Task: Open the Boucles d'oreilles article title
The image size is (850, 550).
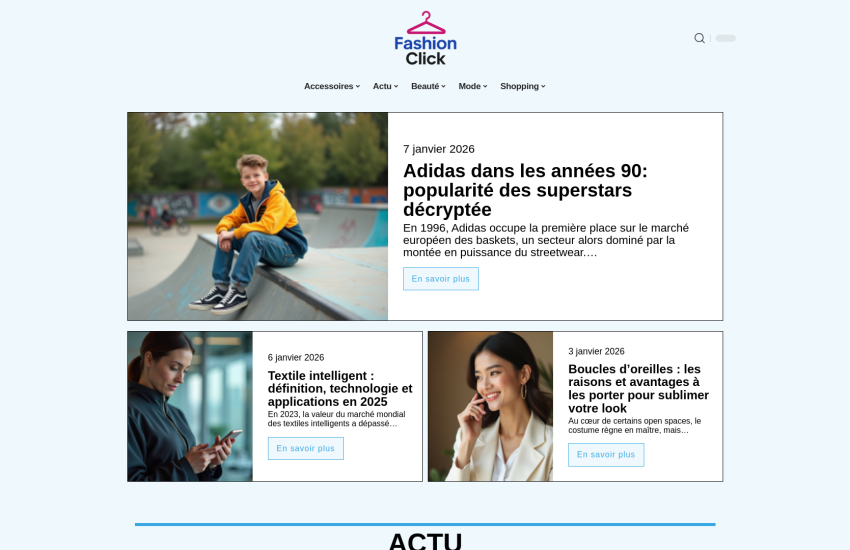Action: pos(639,389)
